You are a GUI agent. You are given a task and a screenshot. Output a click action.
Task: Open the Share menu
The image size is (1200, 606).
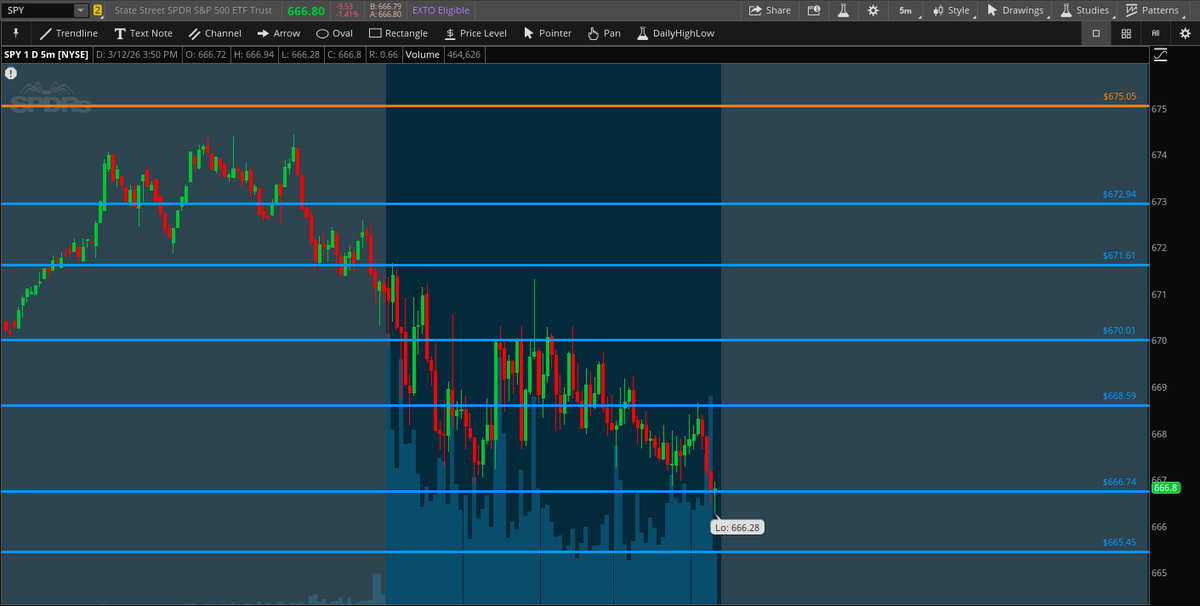pyautogui.click(x=770, y=10)
